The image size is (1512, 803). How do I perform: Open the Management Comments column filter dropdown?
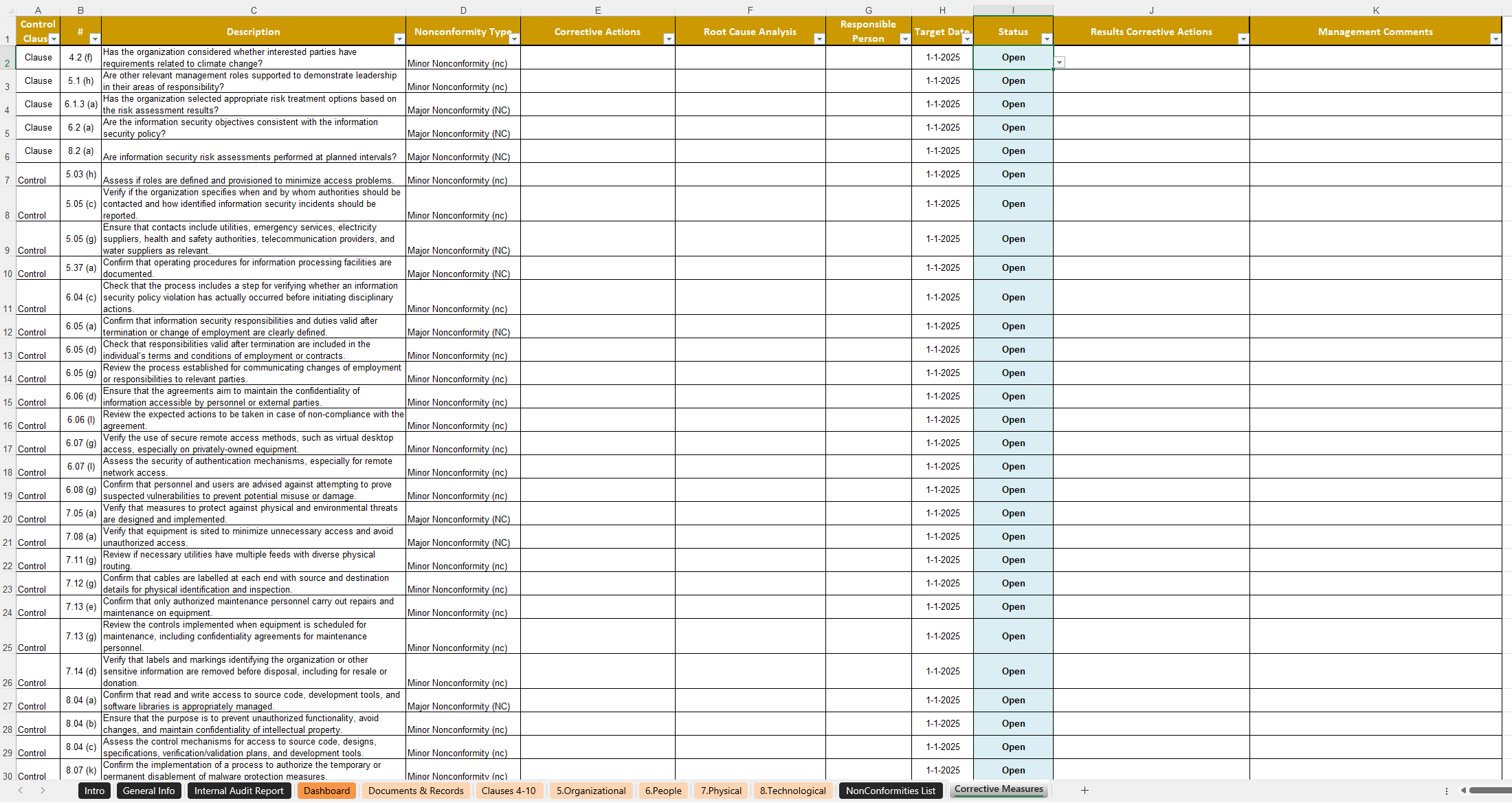(1496, 39)
